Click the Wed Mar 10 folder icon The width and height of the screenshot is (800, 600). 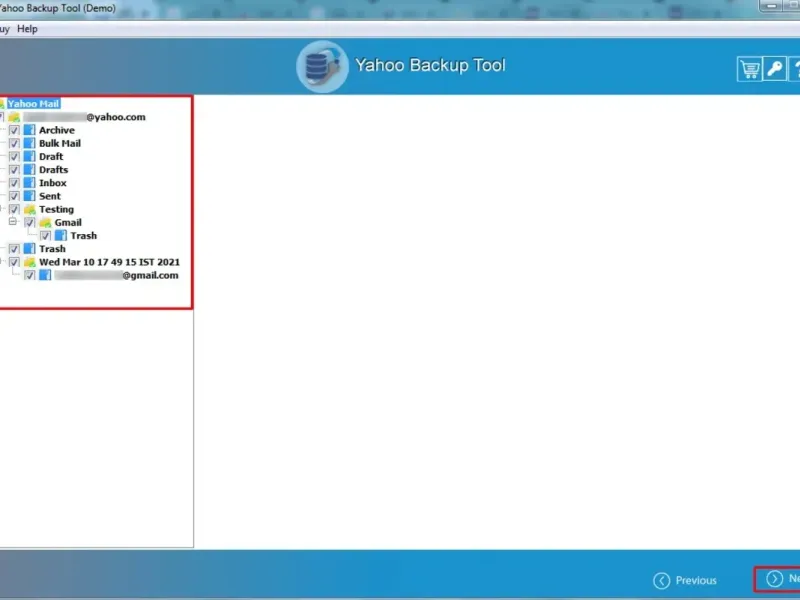click(x=30, y=262)
